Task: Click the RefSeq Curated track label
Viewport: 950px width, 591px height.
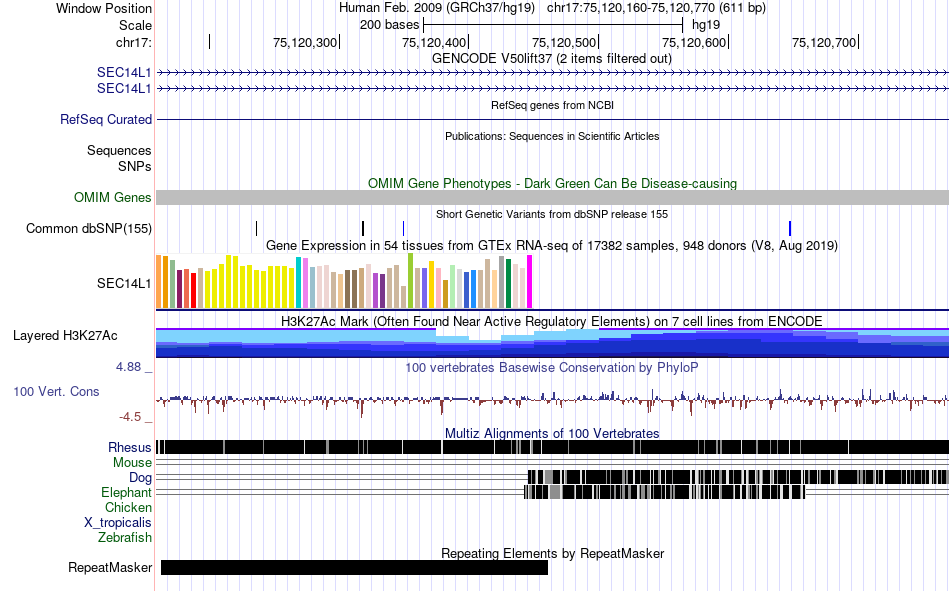Action: coord(105,119)
